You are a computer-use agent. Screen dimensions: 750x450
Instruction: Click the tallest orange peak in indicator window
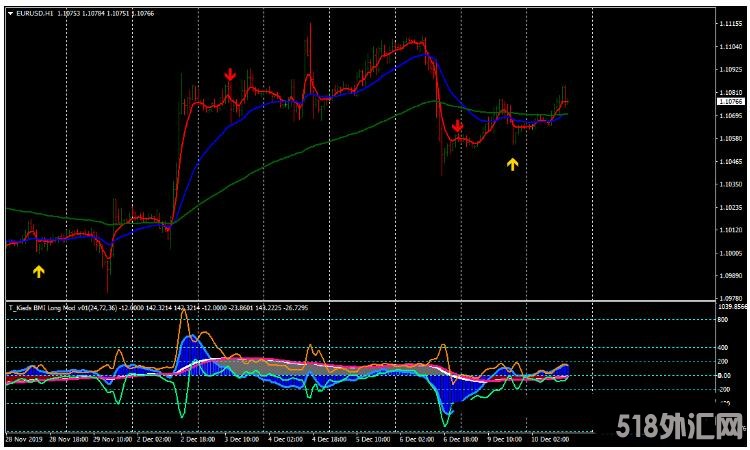pos(183,313)
